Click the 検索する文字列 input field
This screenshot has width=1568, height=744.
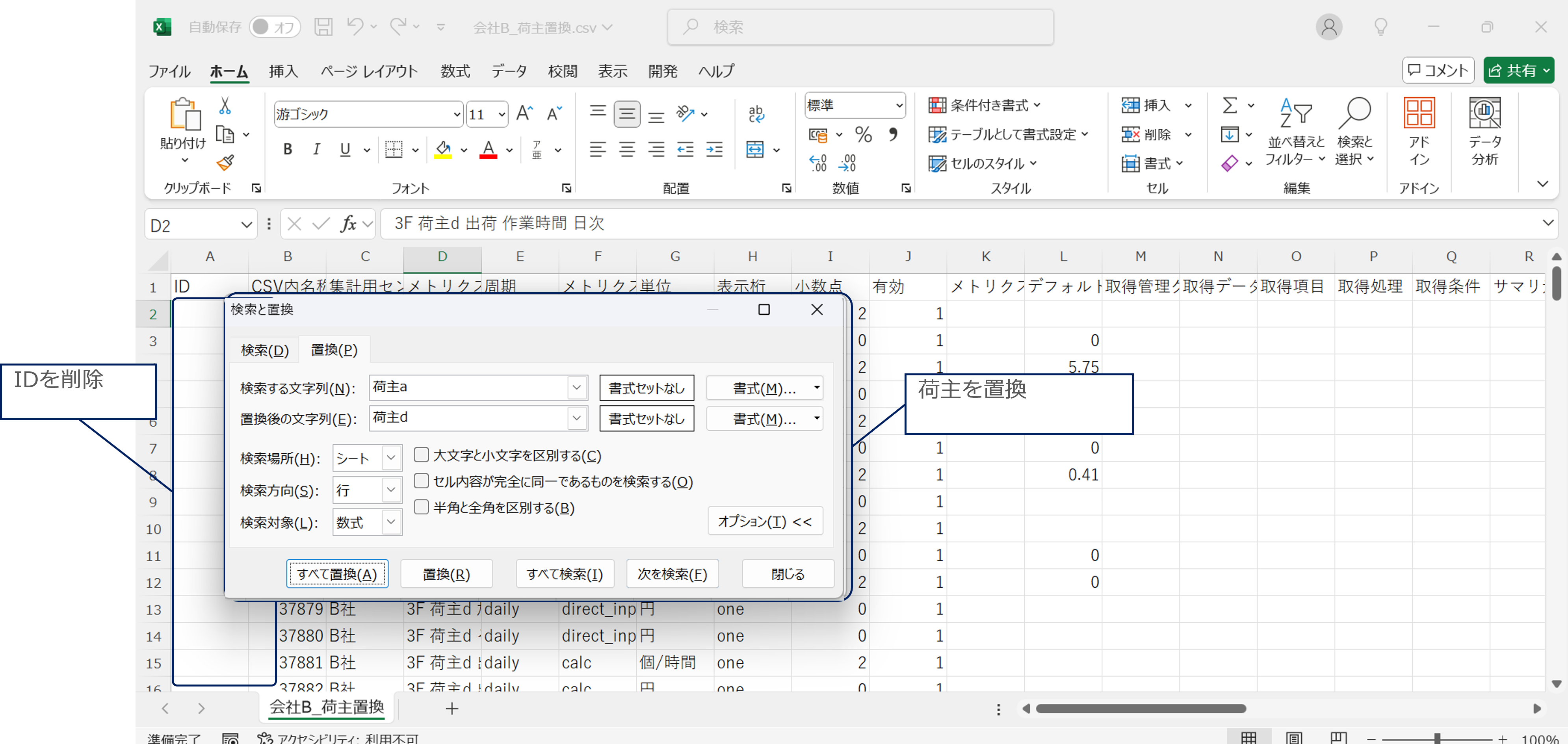tap(469, 387)
